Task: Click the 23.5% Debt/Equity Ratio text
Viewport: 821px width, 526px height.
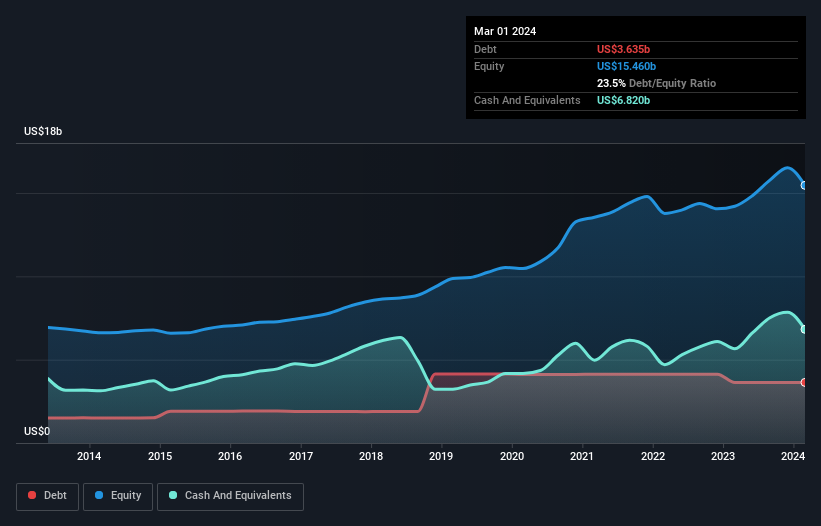Action: [656, 83]
